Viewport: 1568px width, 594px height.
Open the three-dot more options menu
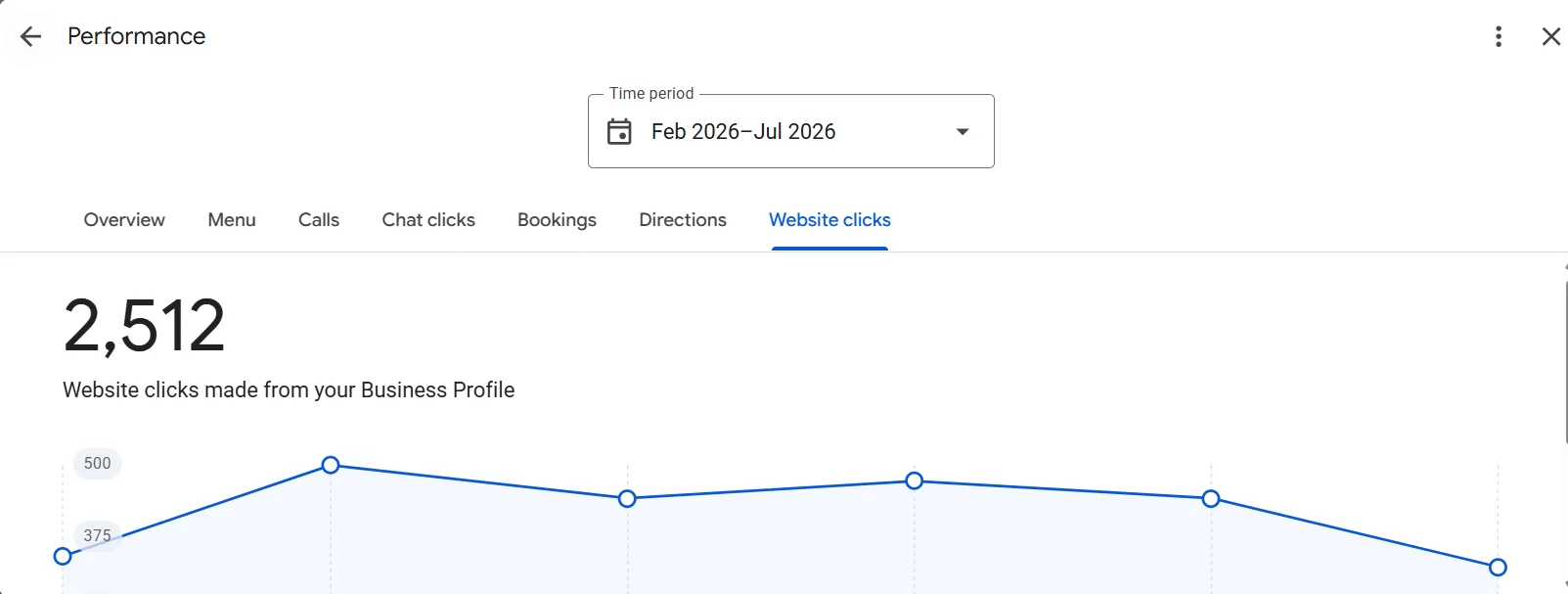[x=1499, y=37]
